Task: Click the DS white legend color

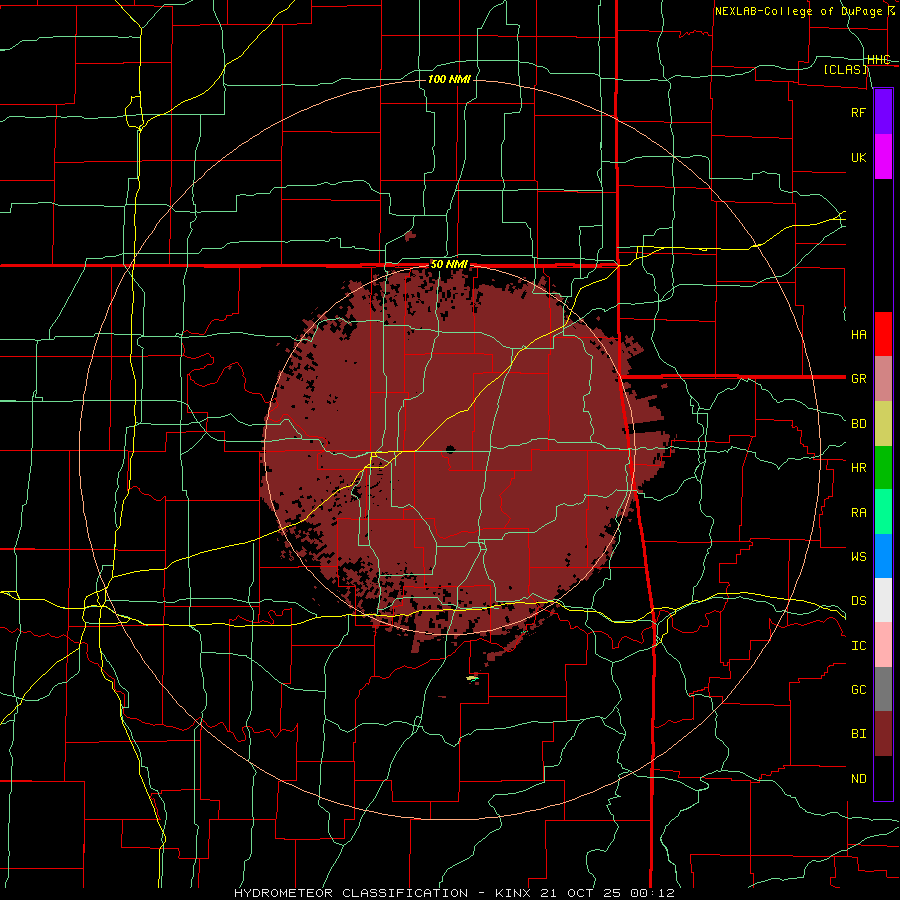Action: pyautogui.click(x=883, y=600)
